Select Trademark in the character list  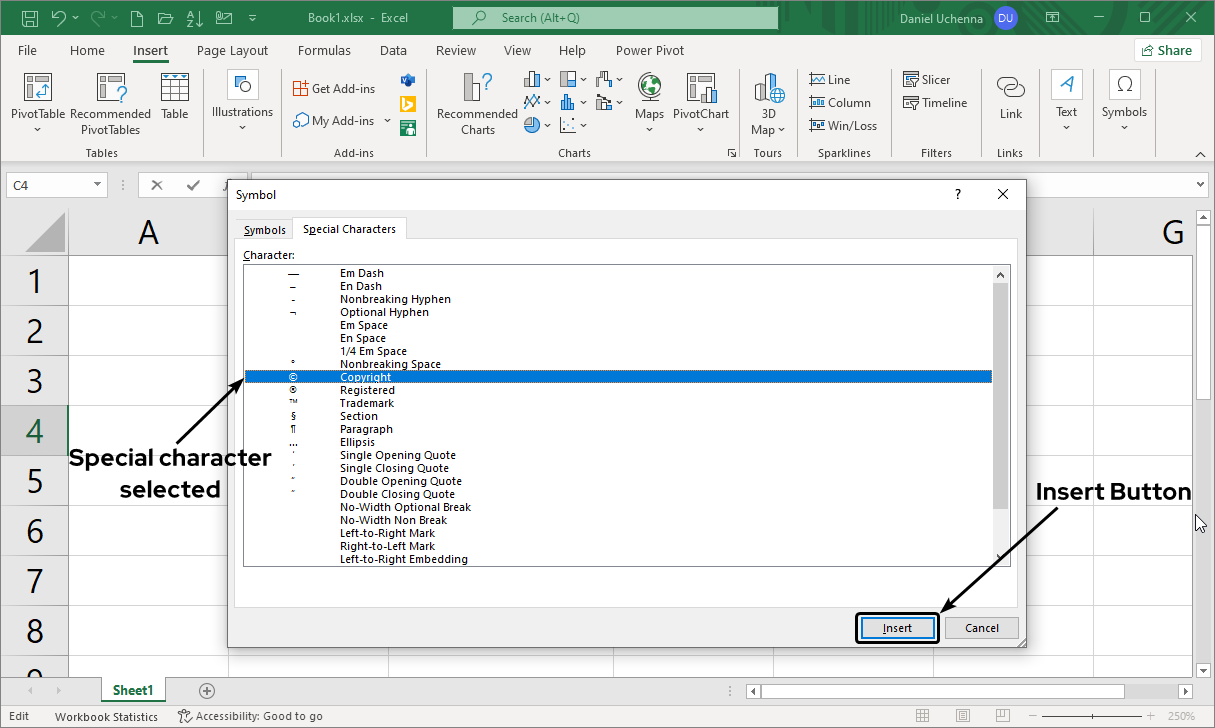tap(367, 403)
